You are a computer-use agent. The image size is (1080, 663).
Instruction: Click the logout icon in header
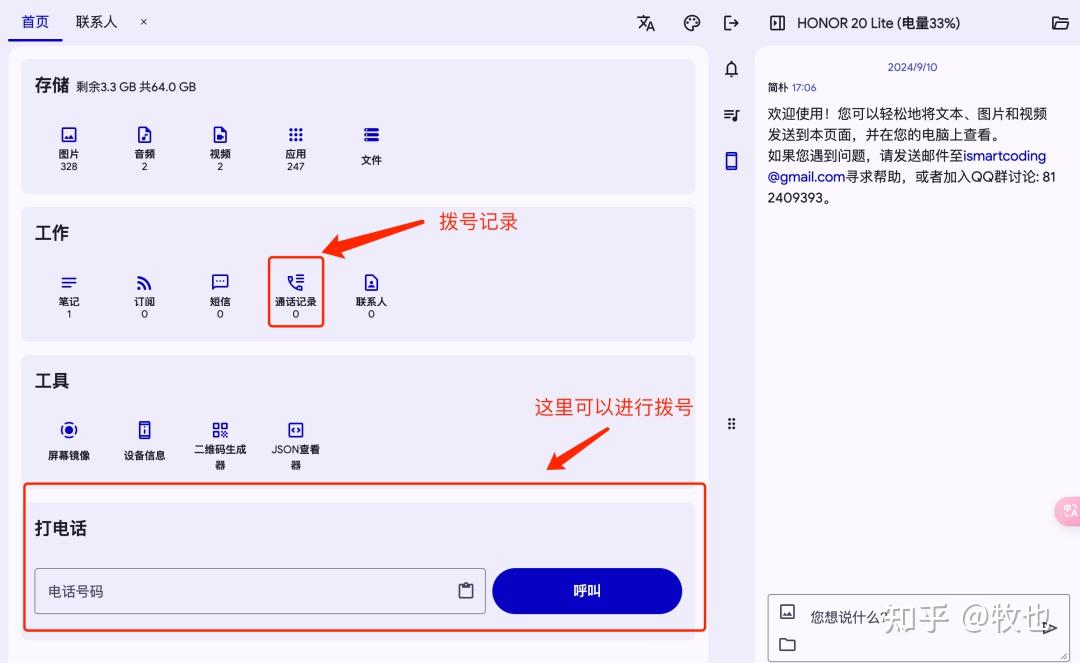[x=731, y=23]
